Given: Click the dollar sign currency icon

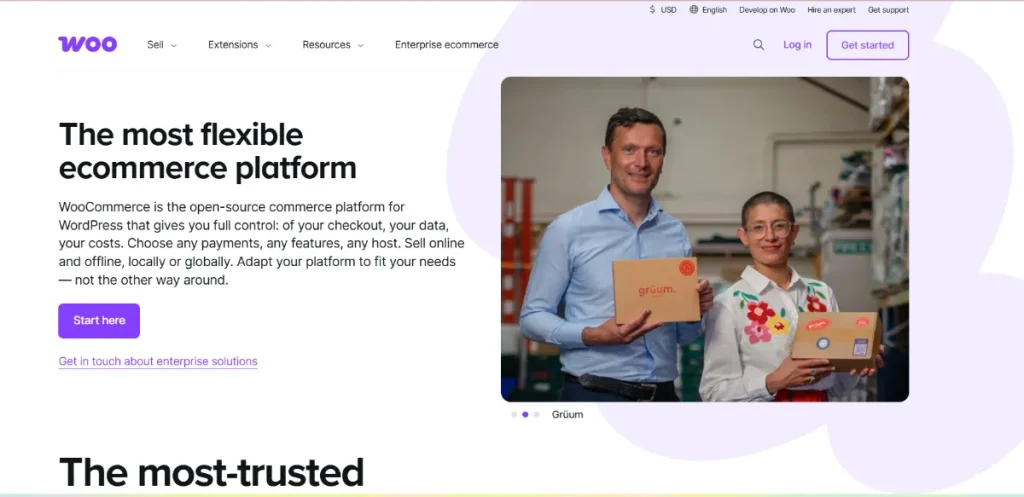Looking at the screenshot, I should click(x=652, y=10).
